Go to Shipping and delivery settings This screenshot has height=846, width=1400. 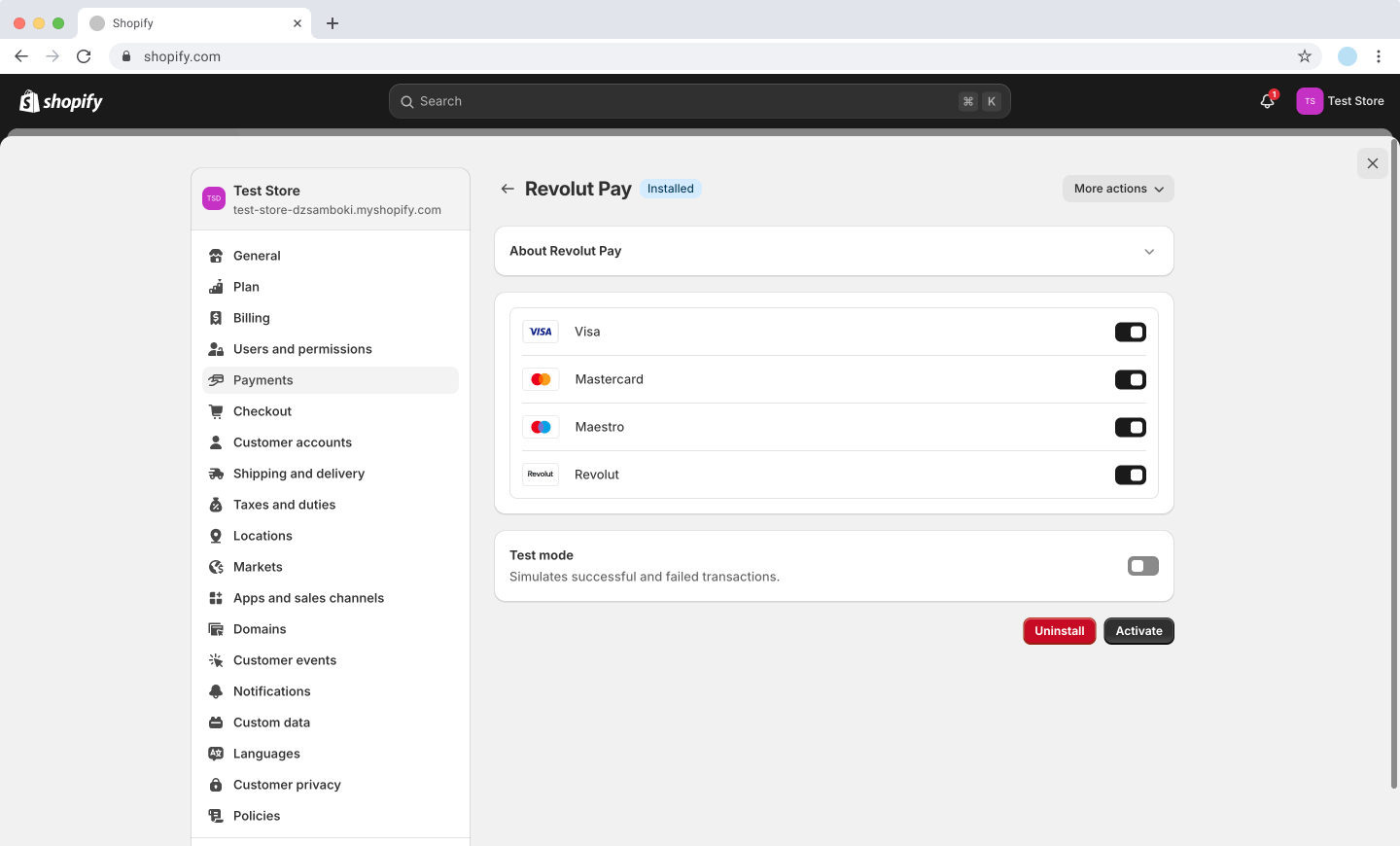coord(331,474)
